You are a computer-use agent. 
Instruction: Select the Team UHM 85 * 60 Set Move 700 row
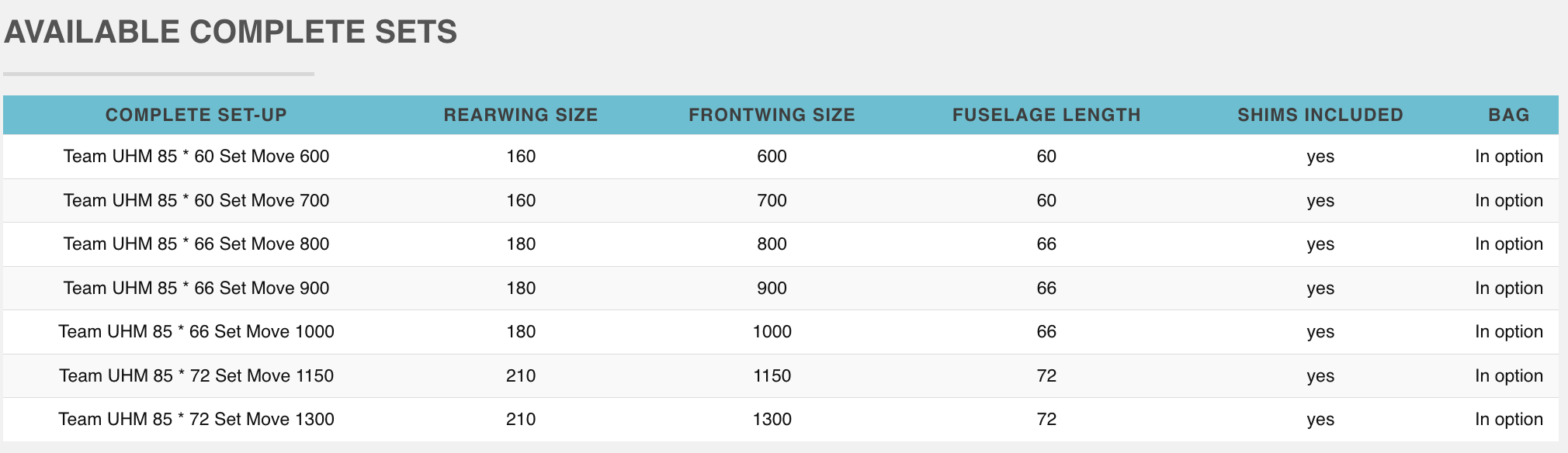781,201
